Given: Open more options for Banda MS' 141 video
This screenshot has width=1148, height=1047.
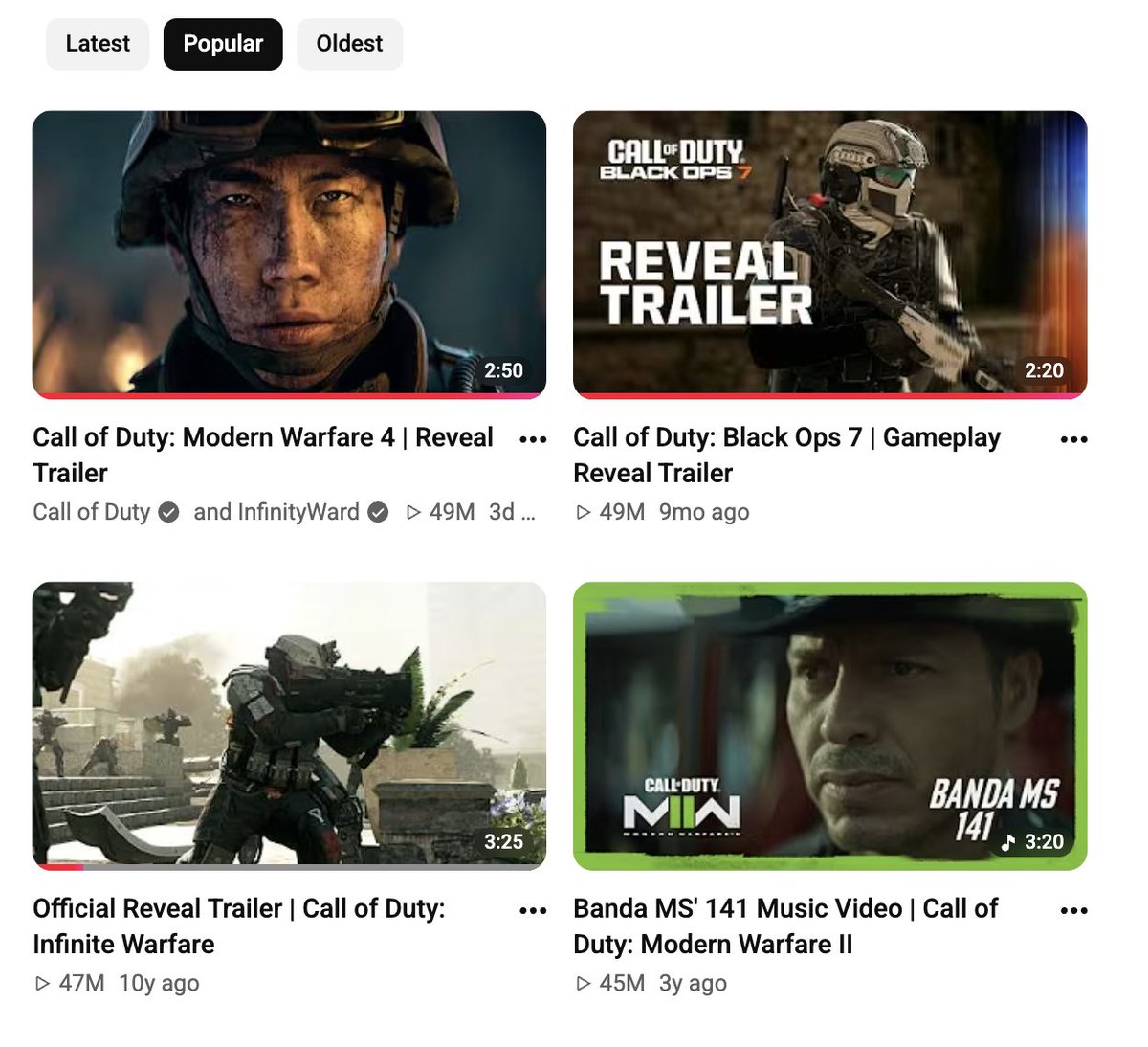Looking at the screenshot, I should tap(1073, 911).
